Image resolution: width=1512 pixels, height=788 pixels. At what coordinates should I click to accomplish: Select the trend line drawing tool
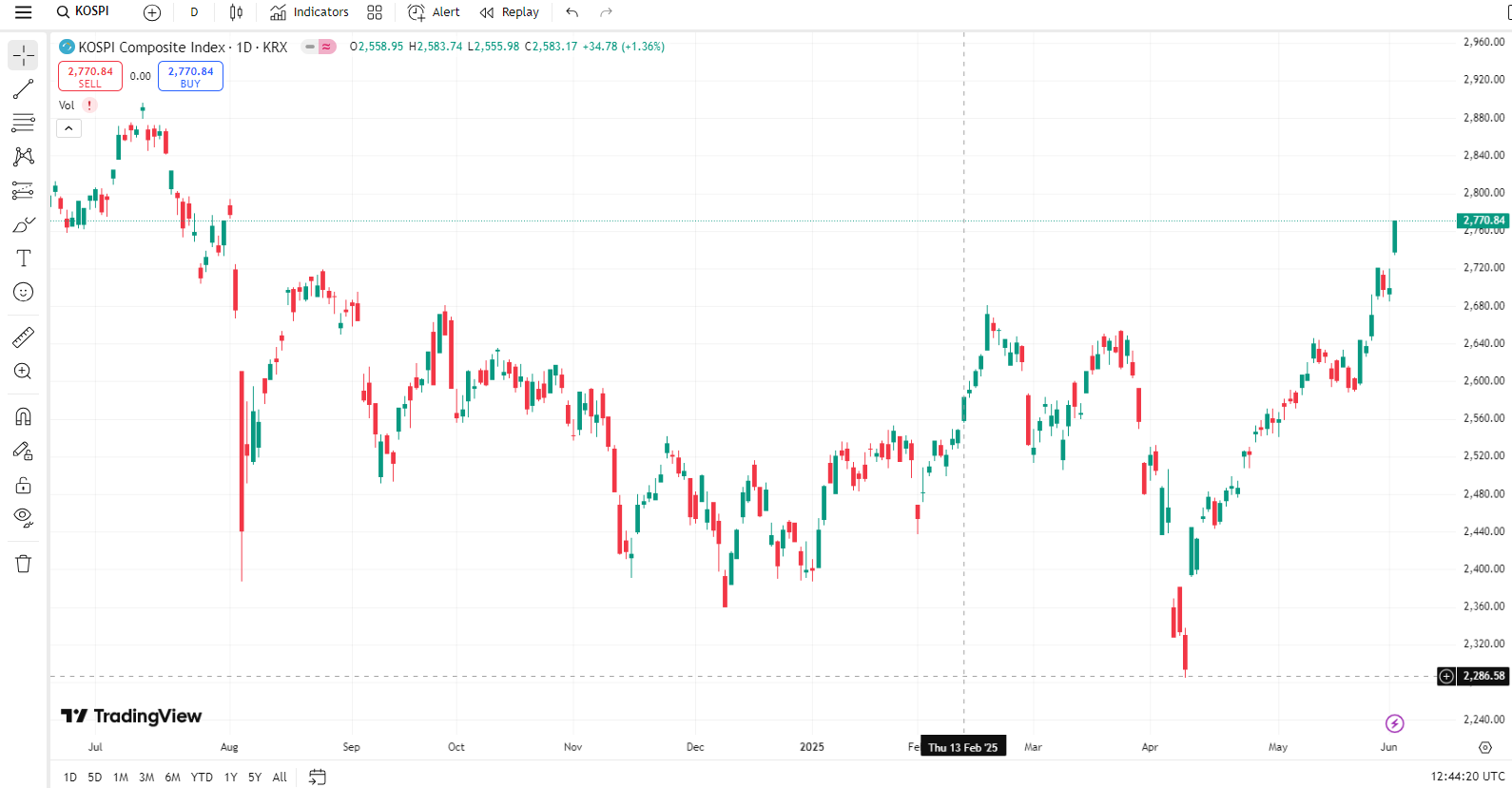pos(23,89)
